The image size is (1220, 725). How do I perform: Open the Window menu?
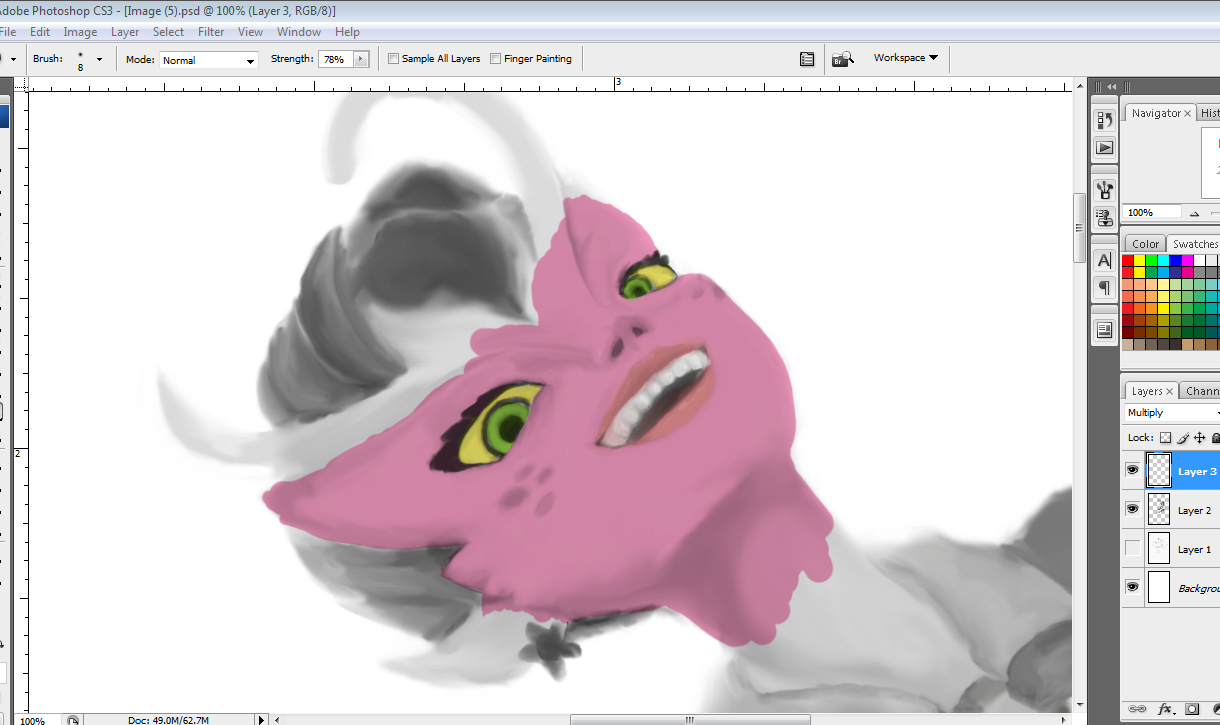coord(299,32)
